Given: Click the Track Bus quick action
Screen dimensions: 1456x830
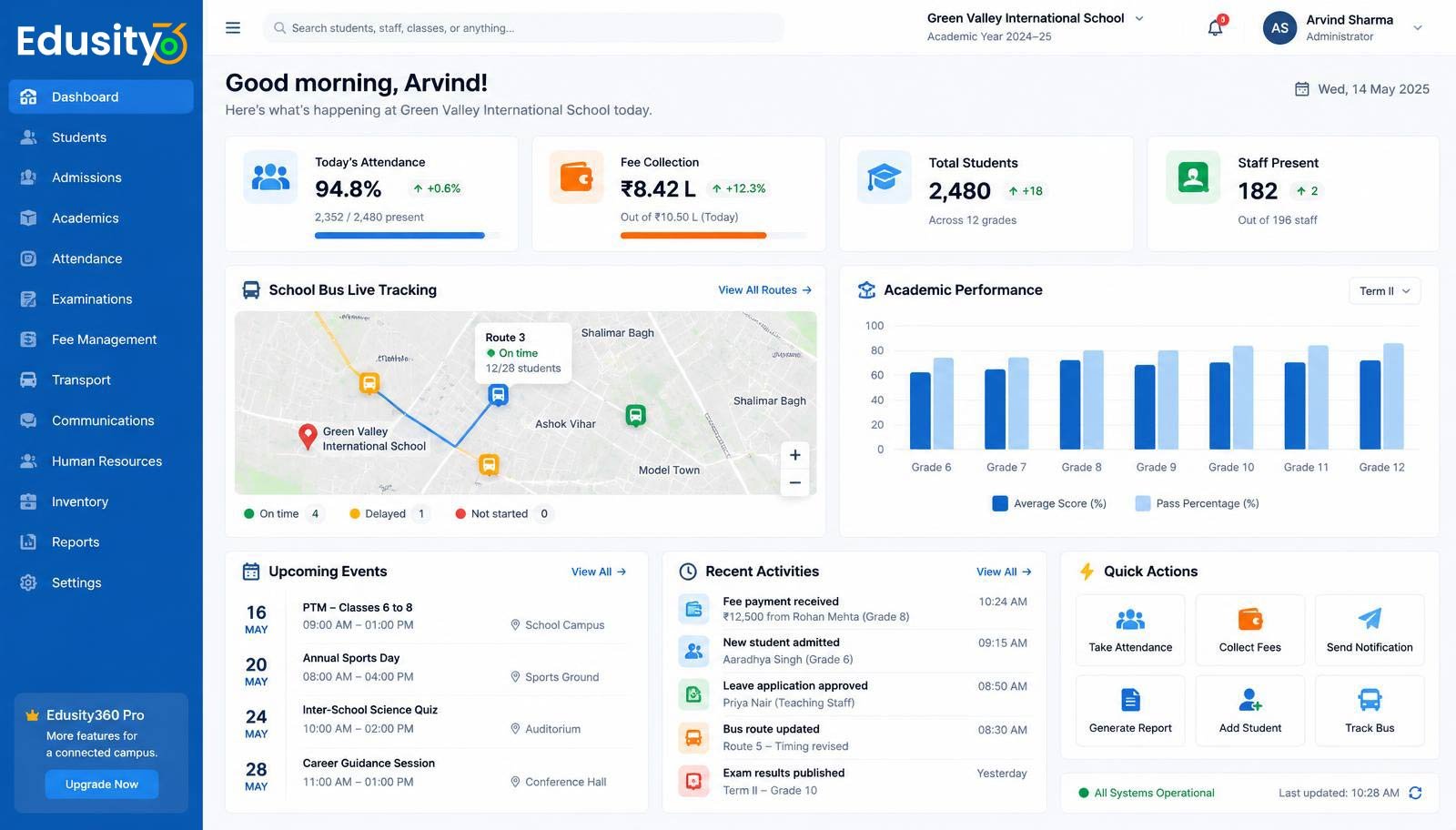Looking at the screenshot, I should (1370, 711).
